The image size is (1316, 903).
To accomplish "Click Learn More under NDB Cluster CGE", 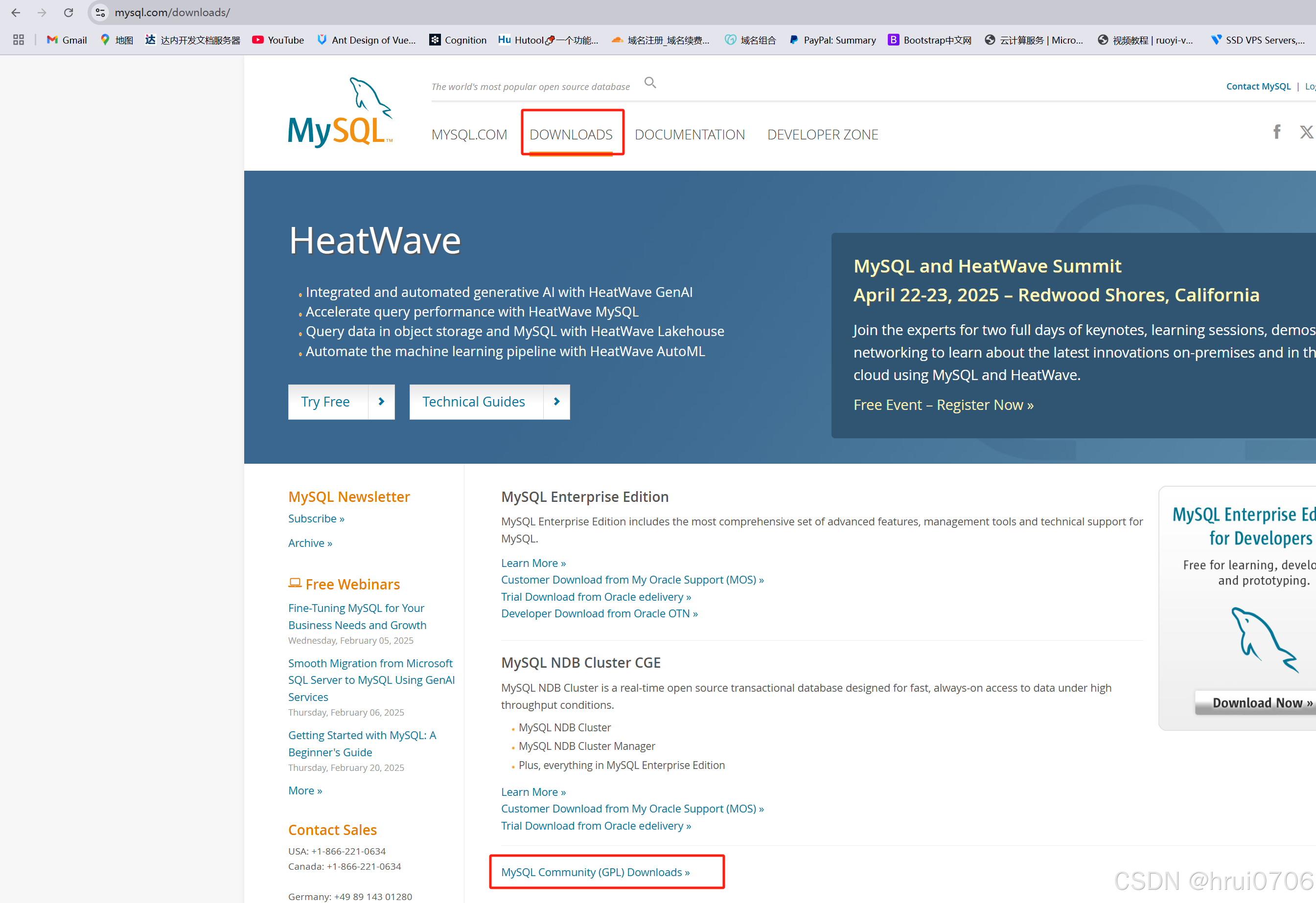I will (x=533, y=791).
